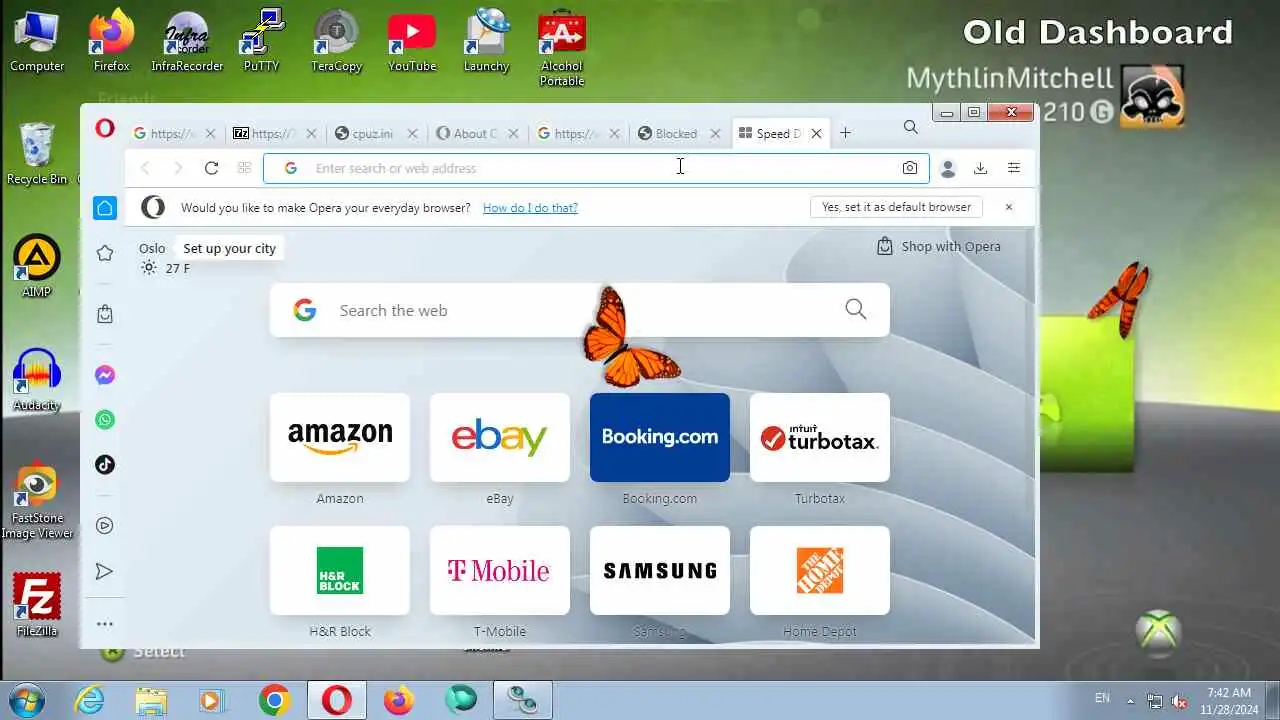This screenshot has height=720, width=1280.
Task: Open TikTok in the sidebar
Action: pos(105,464)
